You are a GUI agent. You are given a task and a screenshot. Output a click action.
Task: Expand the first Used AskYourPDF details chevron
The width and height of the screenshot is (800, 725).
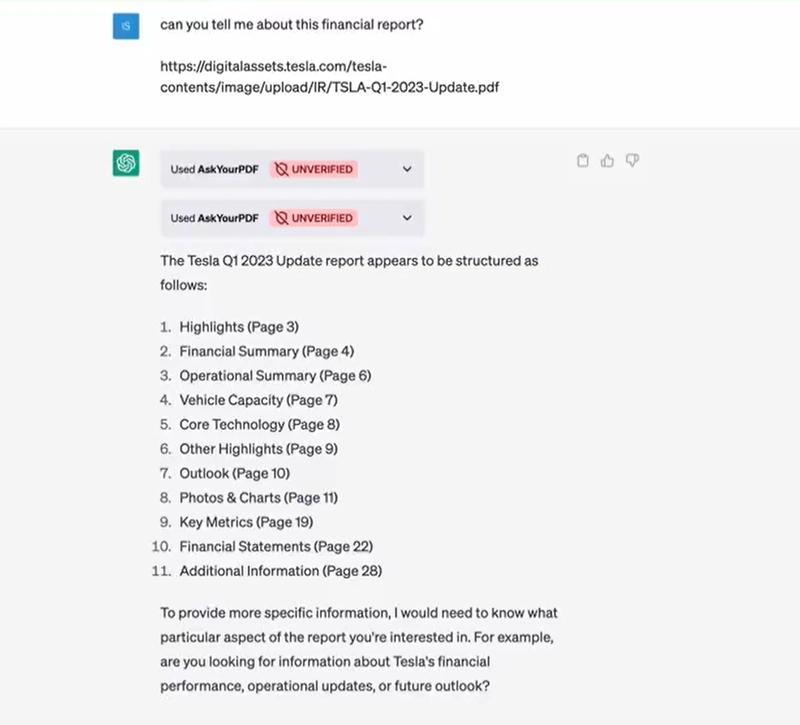tap(406, 169)
